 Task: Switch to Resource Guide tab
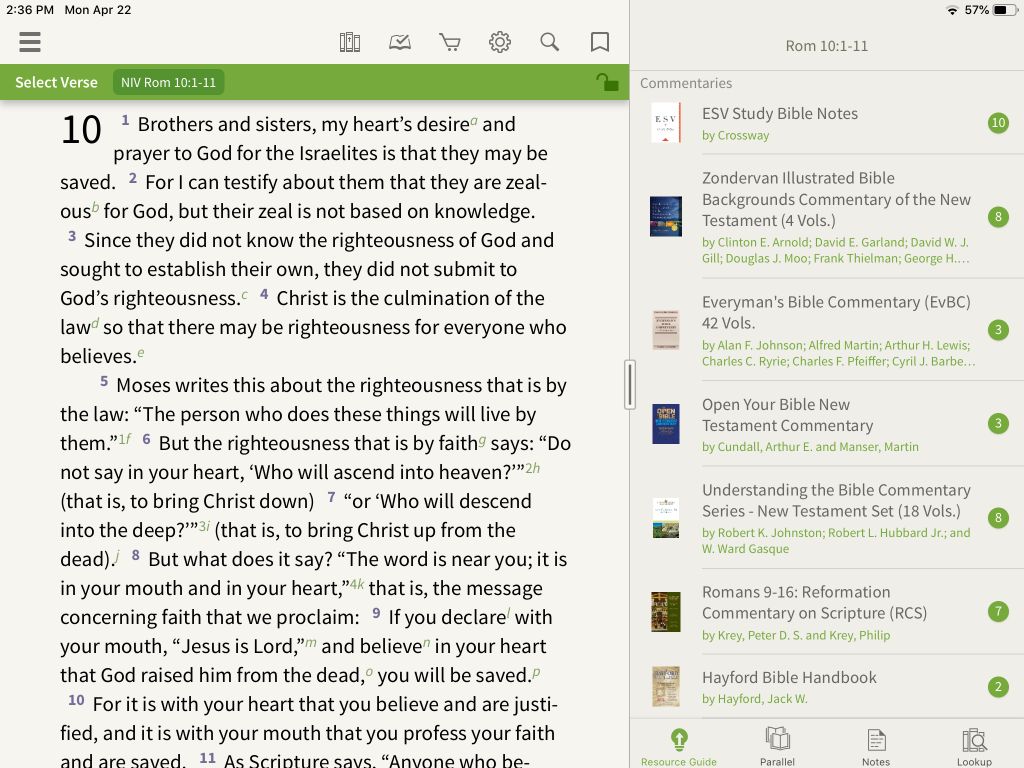679,746
